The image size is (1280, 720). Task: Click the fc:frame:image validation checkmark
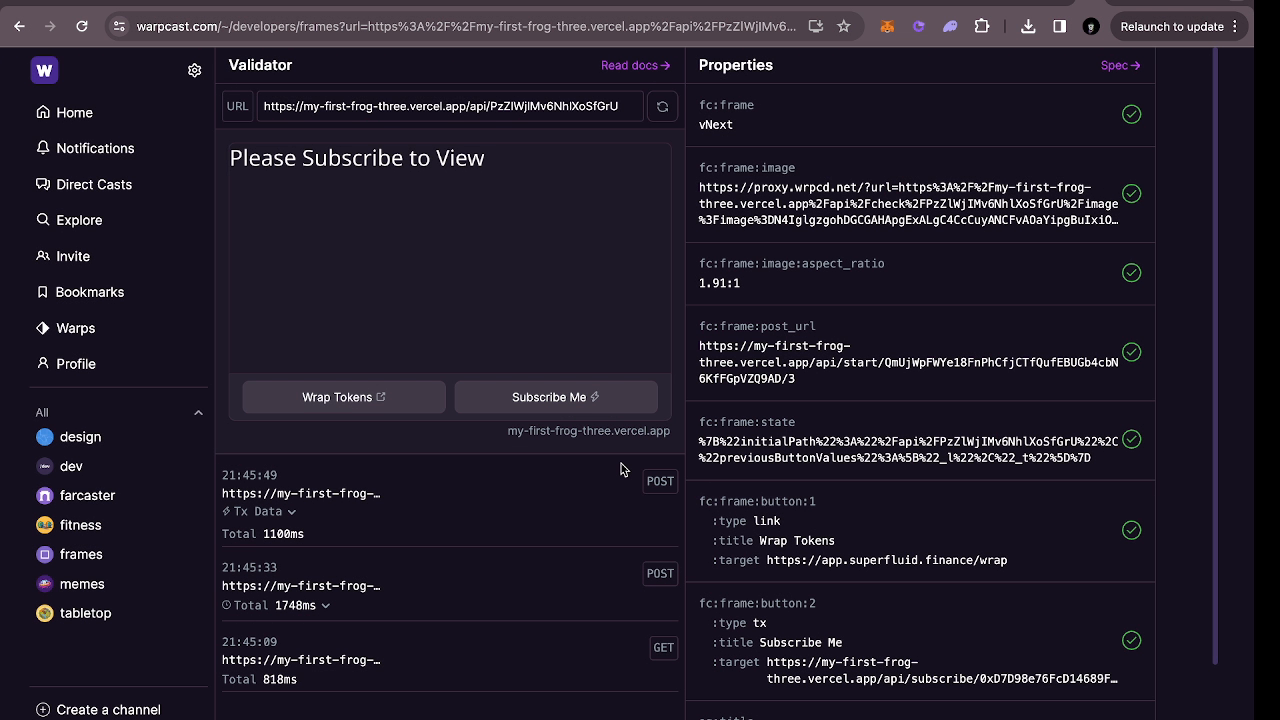coord(1131,193)
